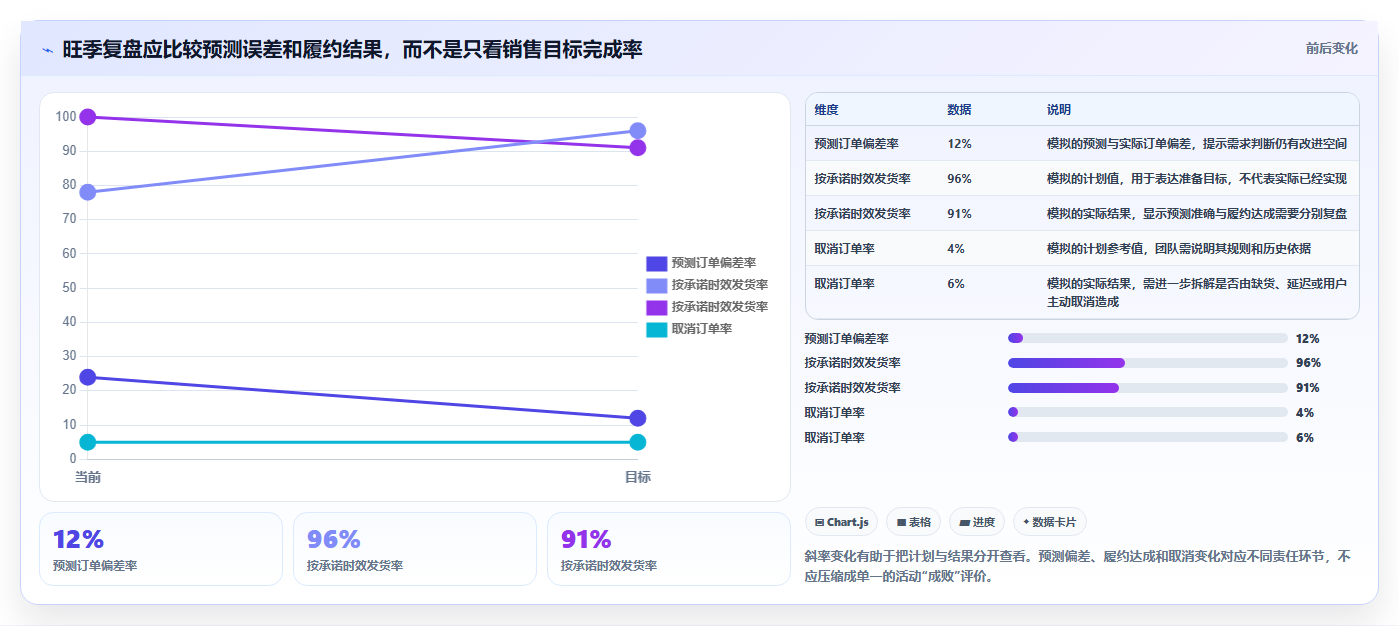Click the 取消订单率 4% progress bar

click(x=1148, y=412)
